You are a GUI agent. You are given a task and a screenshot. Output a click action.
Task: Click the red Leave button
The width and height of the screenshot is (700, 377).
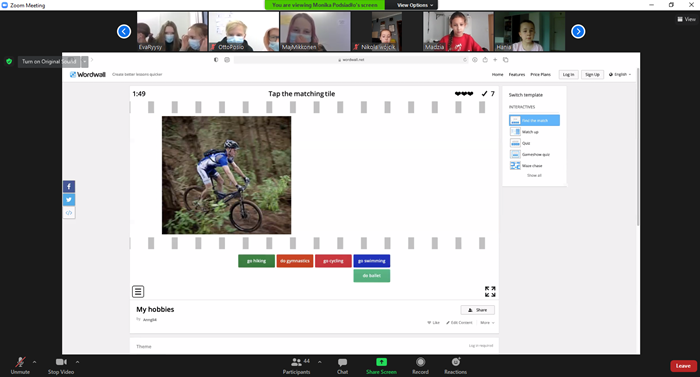click(x=683, y=365)
